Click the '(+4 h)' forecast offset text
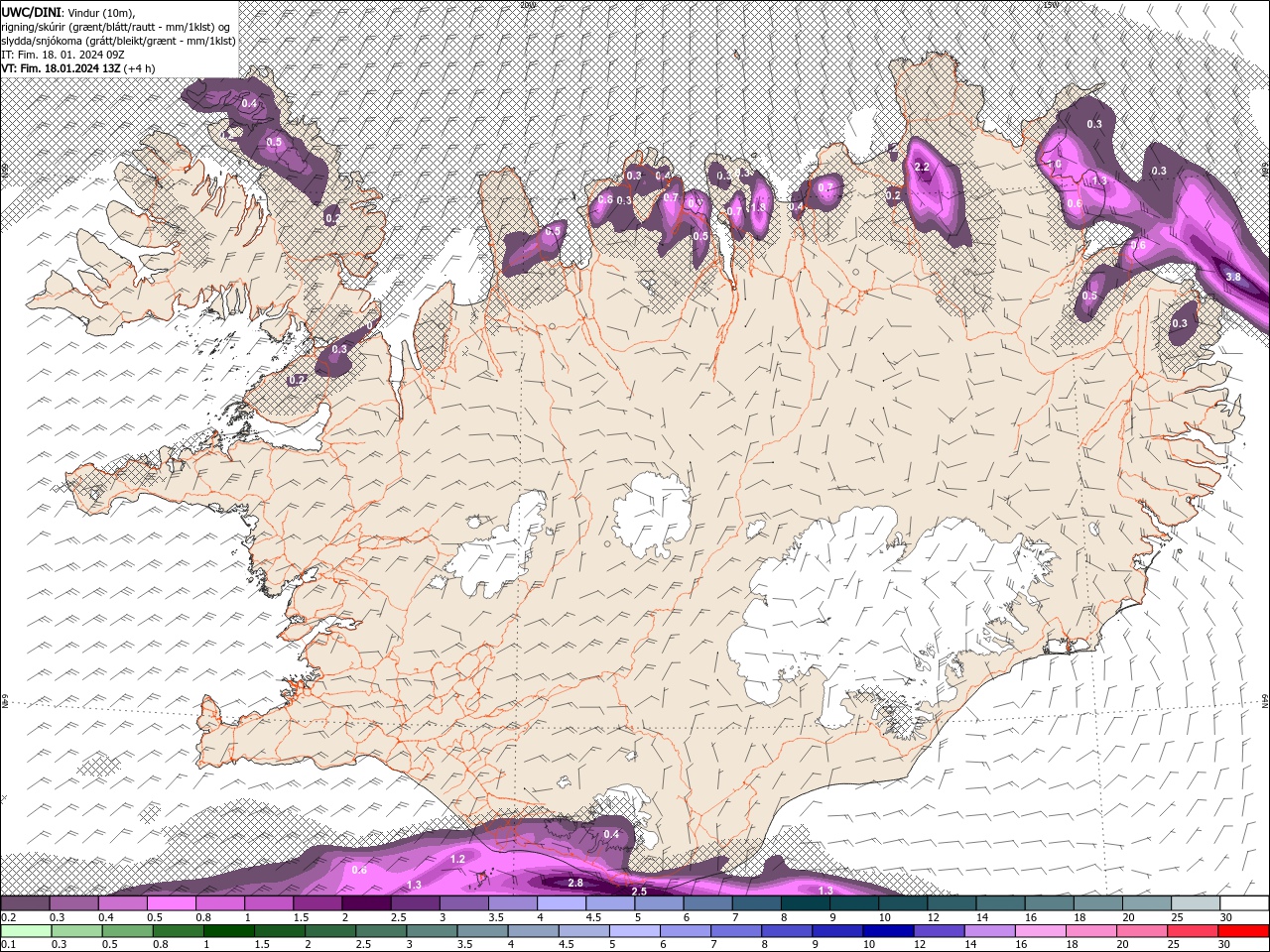 point(139,68)
